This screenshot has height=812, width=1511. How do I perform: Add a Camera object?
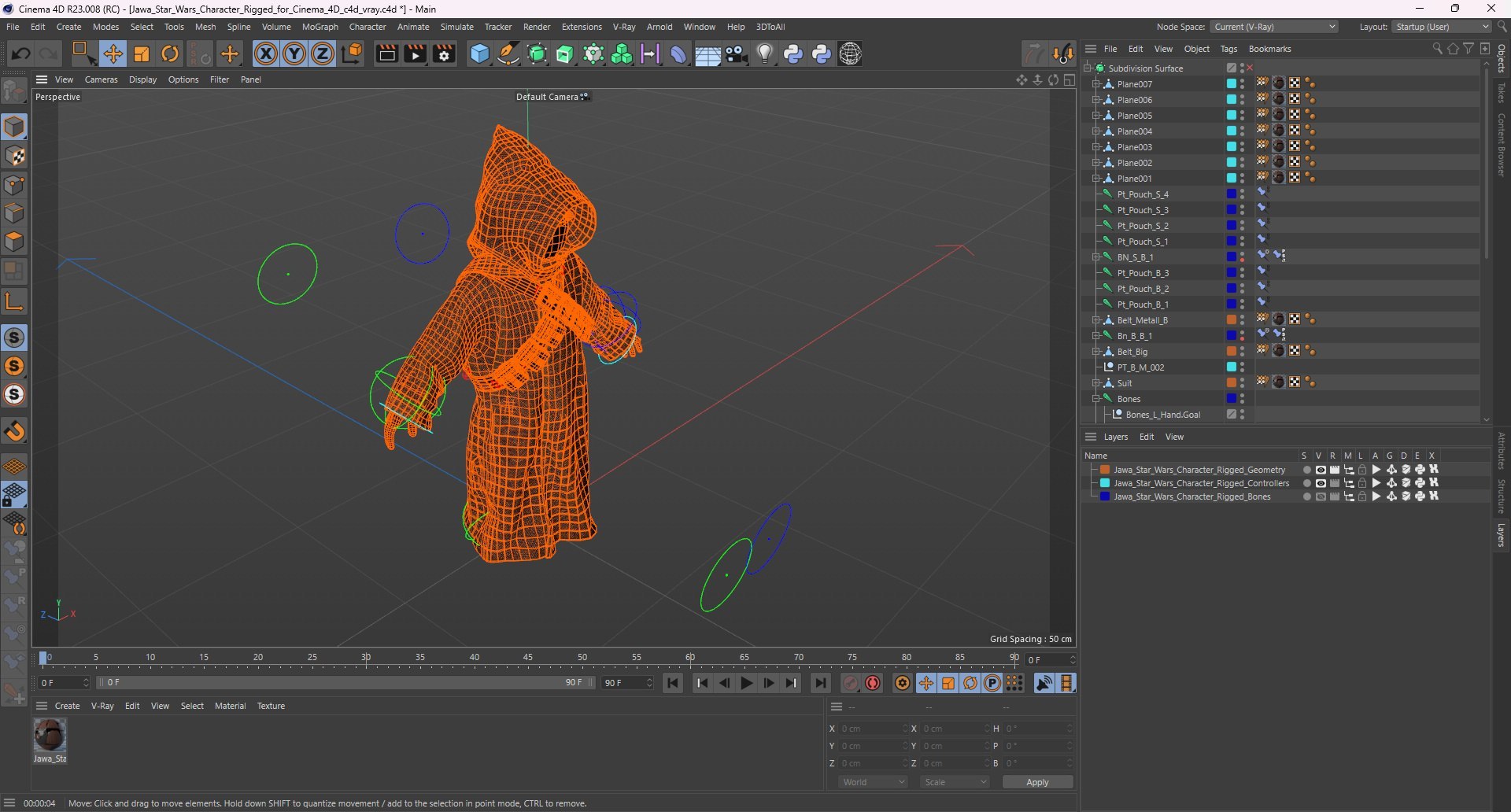[737, 54]
